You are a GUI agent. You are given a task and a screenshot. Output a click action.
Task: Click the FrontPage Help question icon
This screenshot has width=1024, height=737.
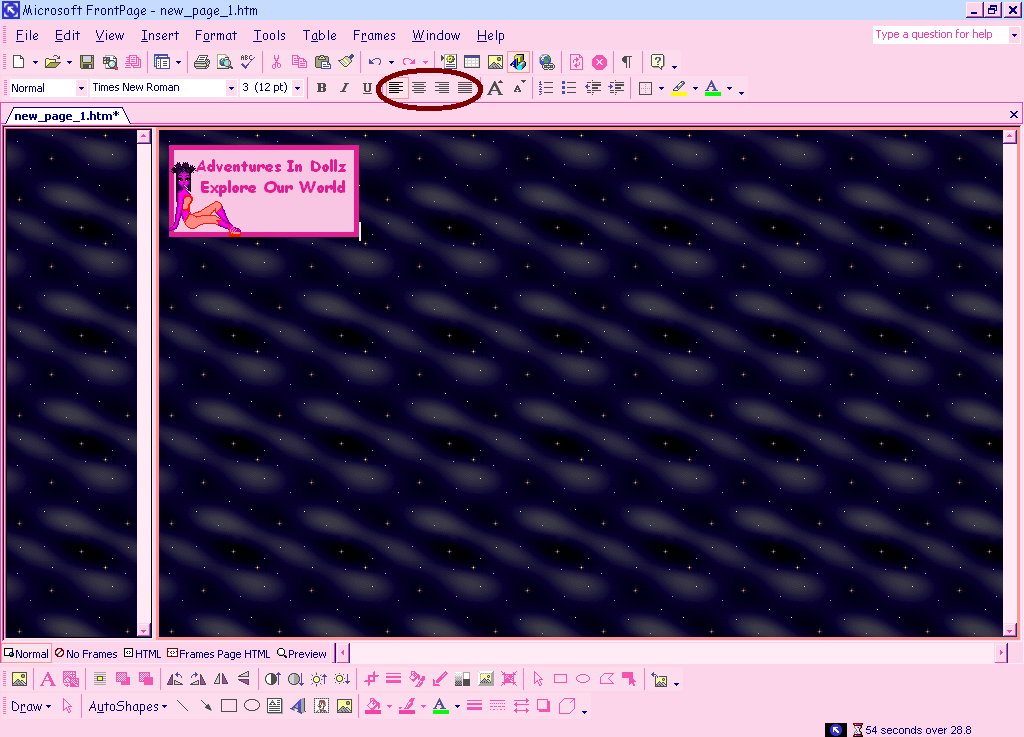(x=658, y=62)
